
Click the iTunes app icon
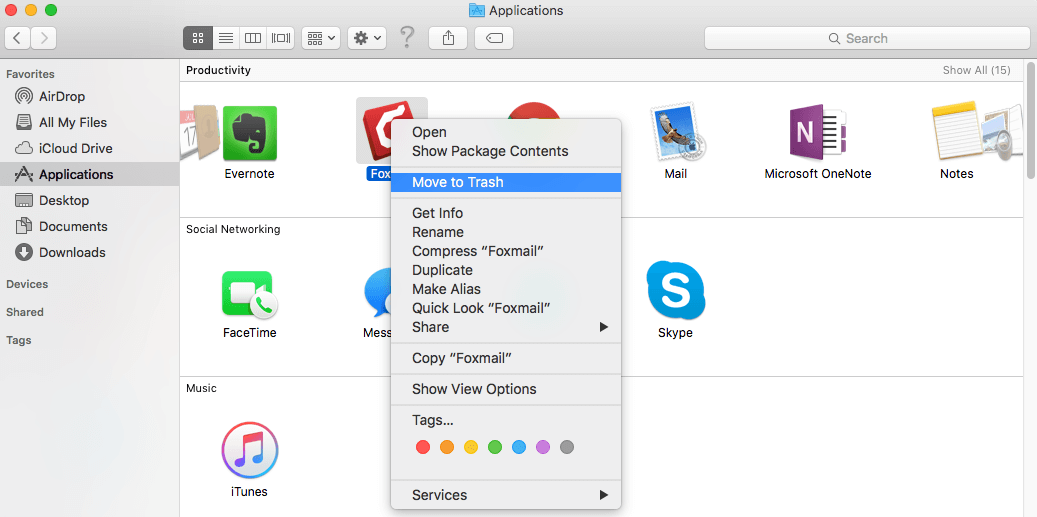pyautogui.click(x=249, y=450)
